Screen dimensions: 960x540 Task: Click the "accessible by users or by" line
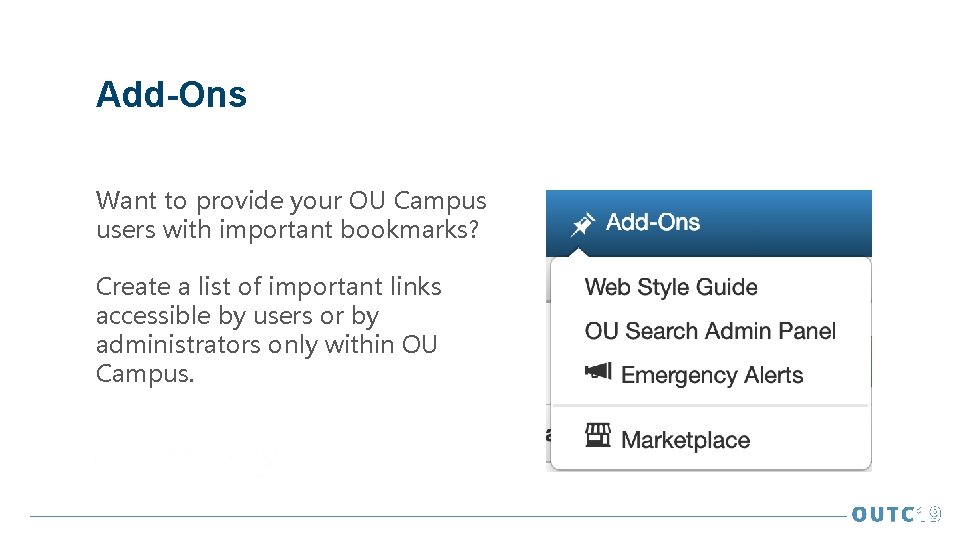pos(237,316)
